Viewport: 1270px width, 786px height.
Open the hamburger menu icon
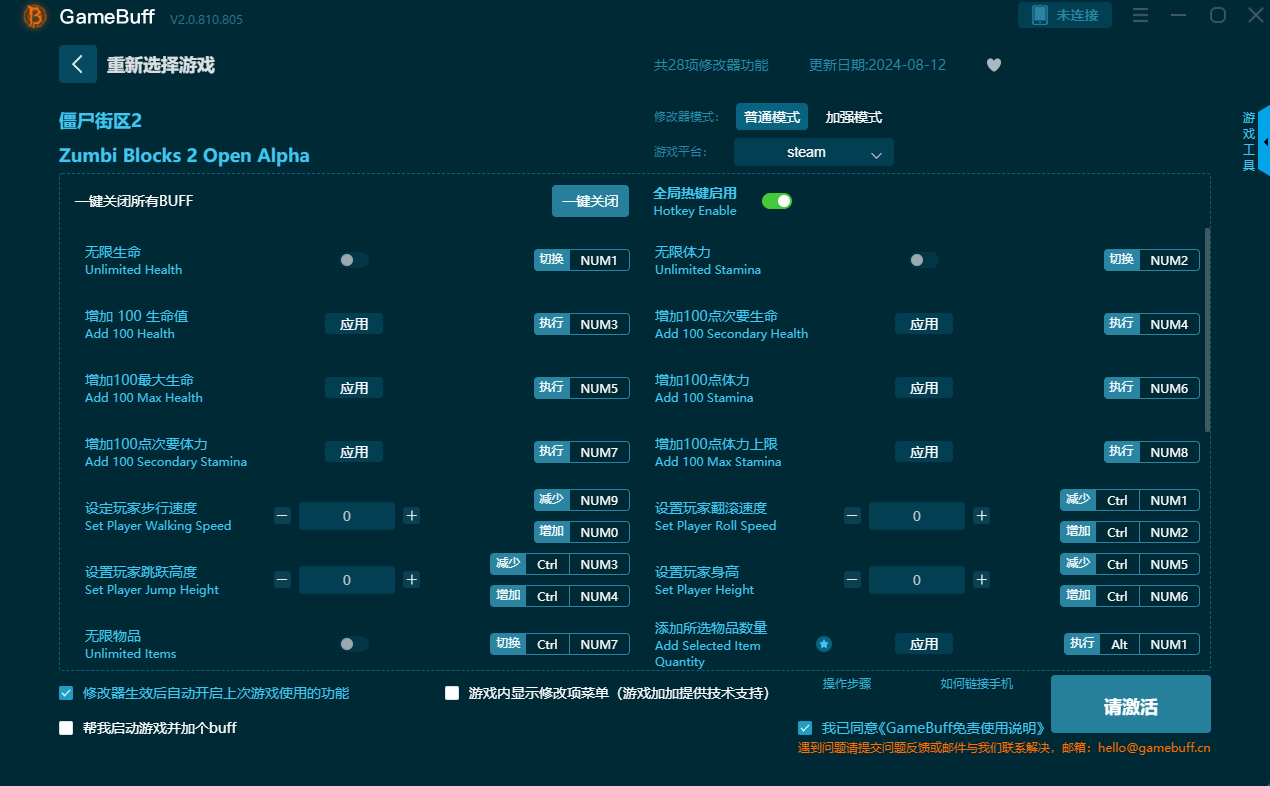point(1140,15)
